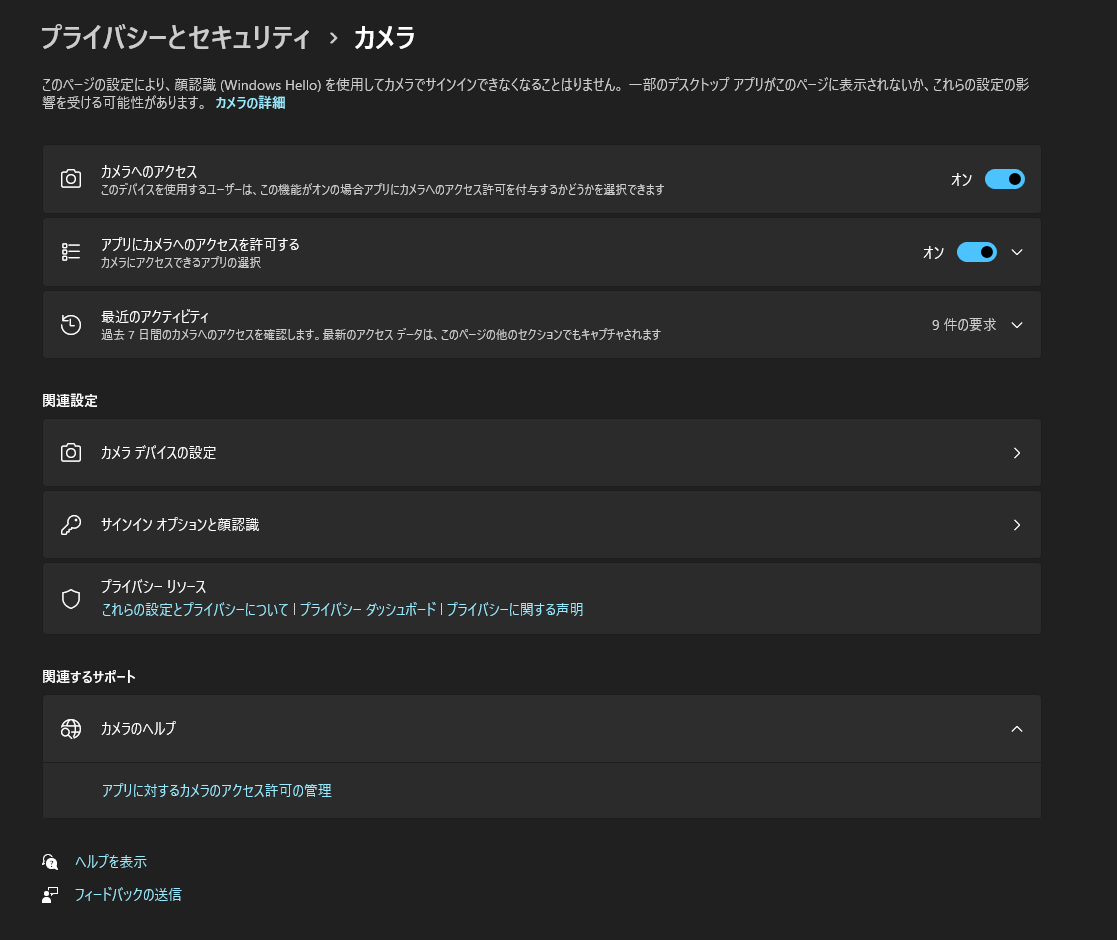
Task: Open アプリに対するカメラのアクセス許可の管理 link
Action: click(217, 790)
